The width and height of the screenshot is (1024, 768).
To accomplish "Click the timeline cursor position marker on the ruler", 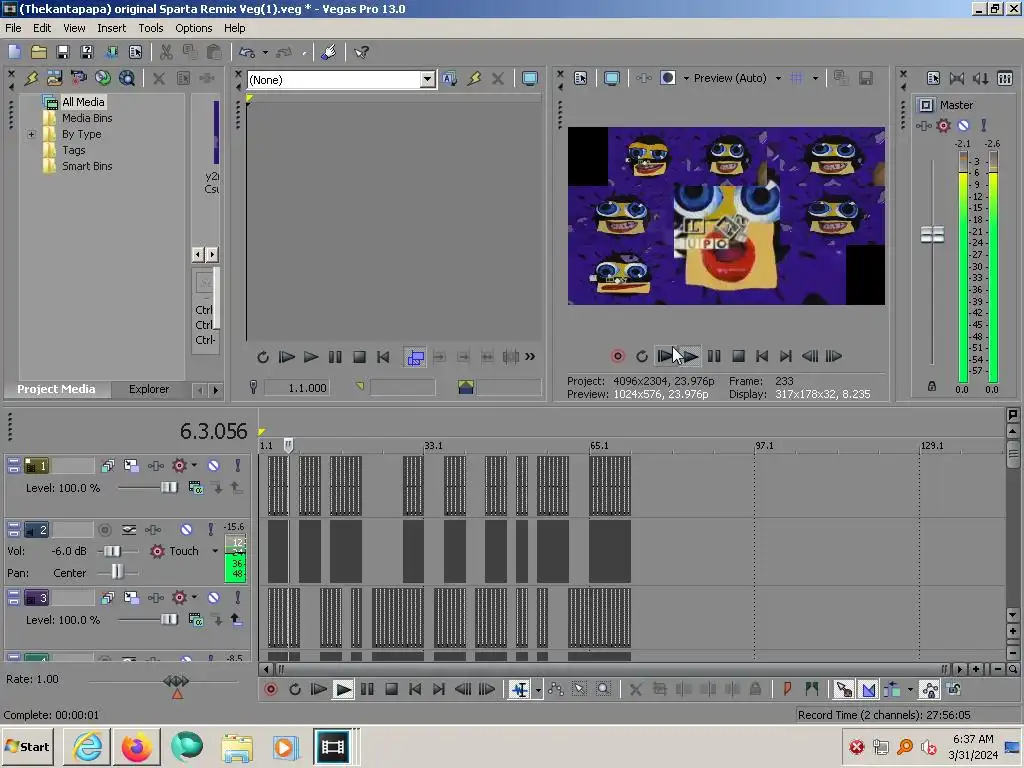I will 289,445.
